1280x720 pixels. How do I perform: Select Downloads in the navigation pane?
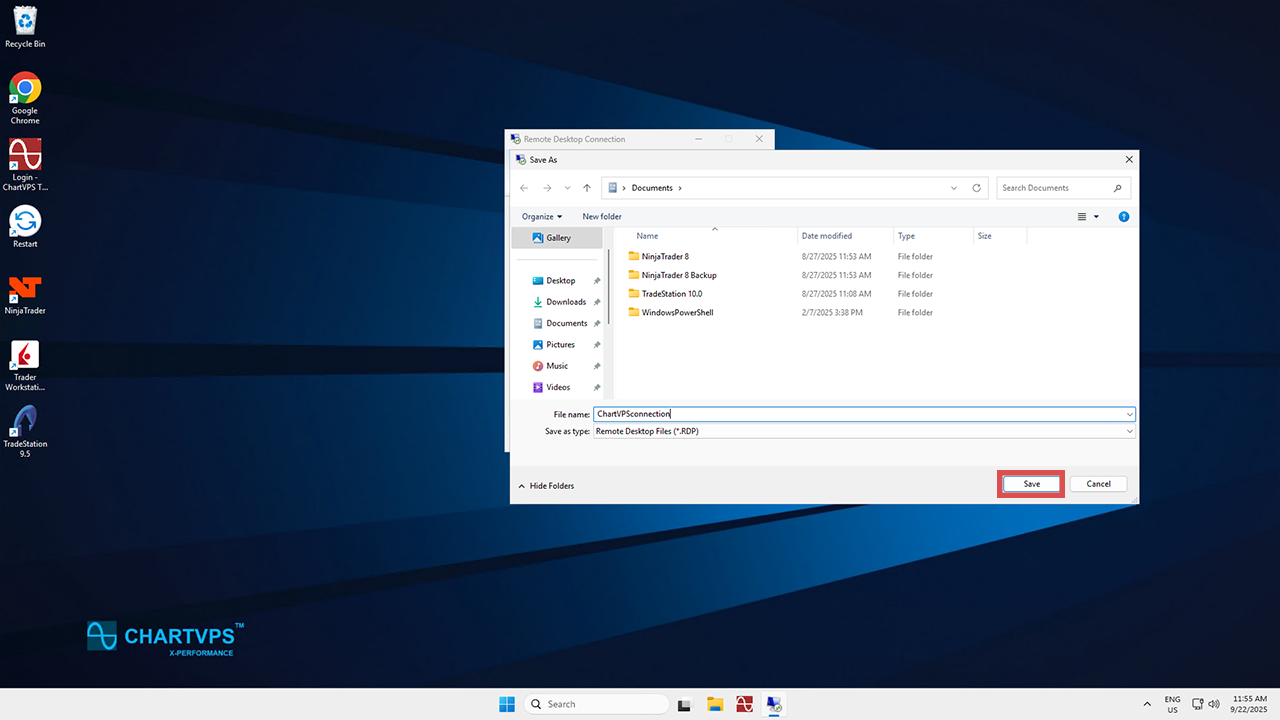click(x=566, y=302)
